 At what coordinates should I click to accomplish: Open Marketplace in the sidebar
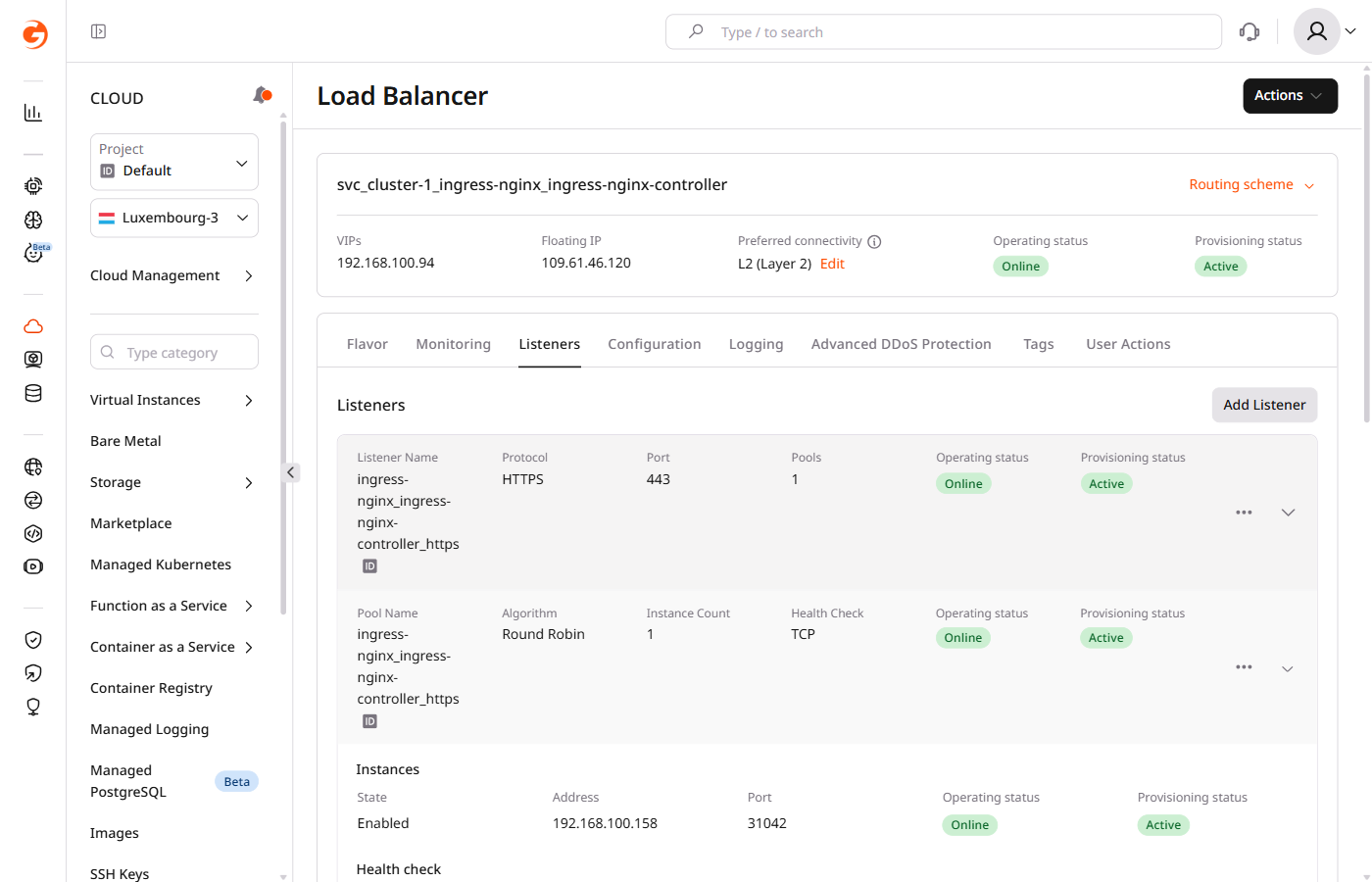click(131, 523)
